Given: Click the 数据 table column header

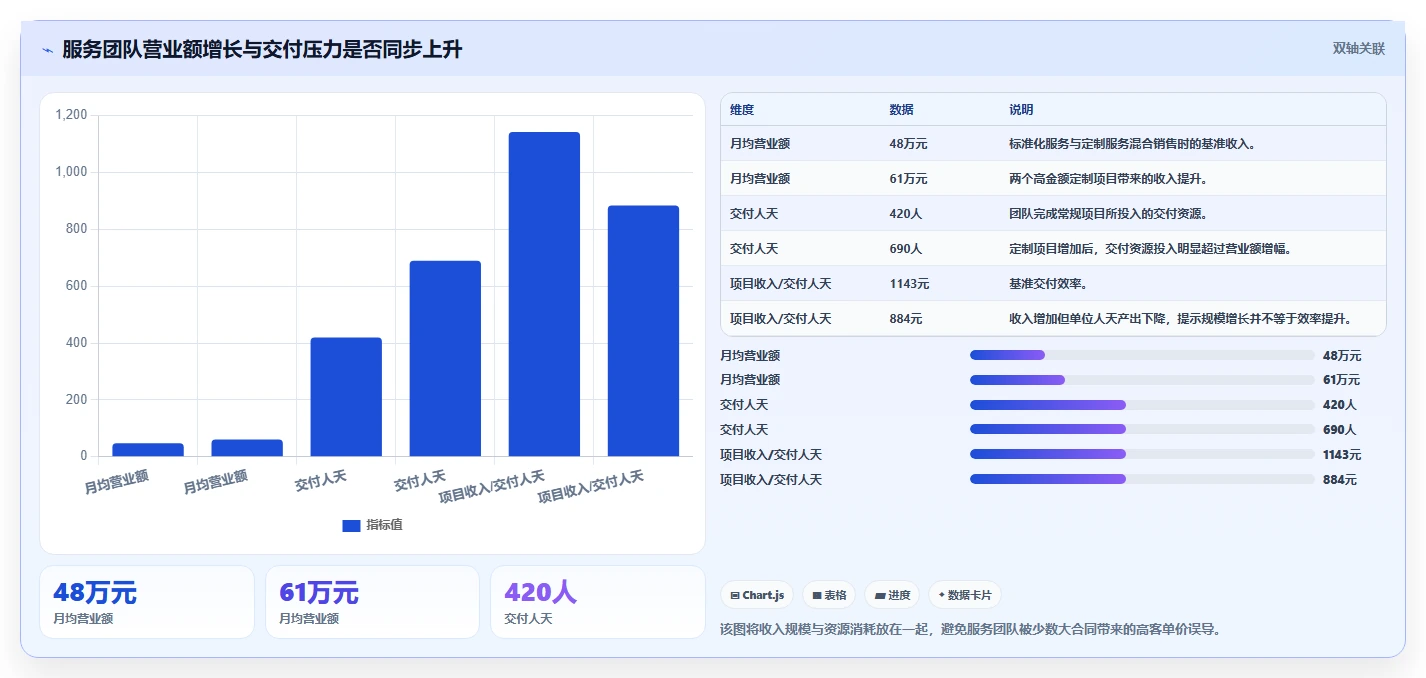Looking at the screenshot, I should pyautogui.click(x=901, y=110).
